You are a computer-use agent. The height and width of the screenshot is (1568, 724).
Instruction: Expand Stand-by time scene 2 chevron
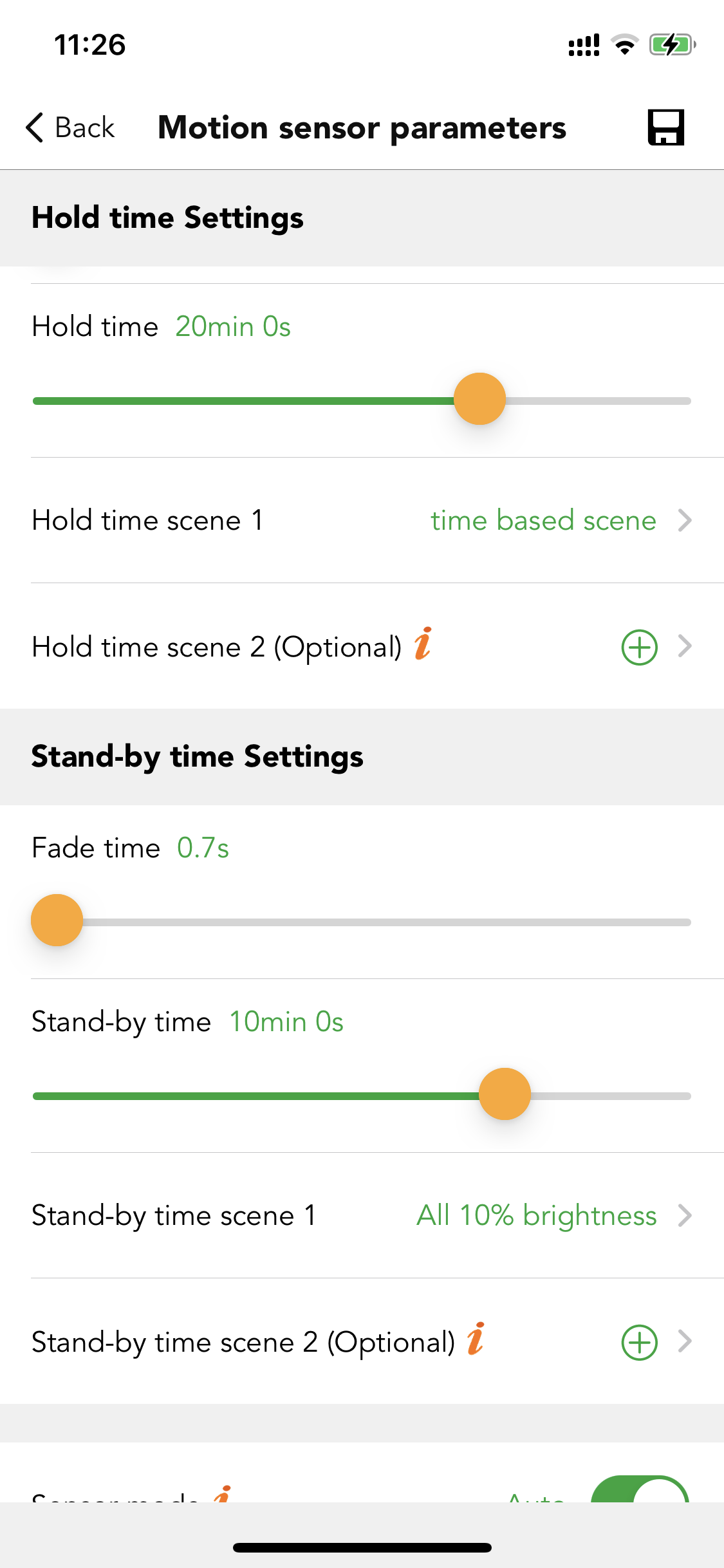685,1341
